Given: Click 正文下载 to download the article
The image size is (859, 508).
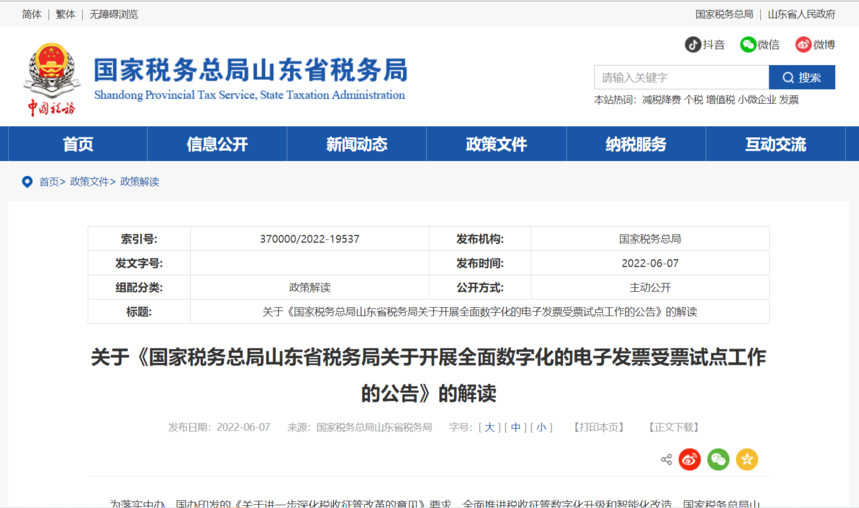Looking at the screenshot, I should click(x=674, y=428).
